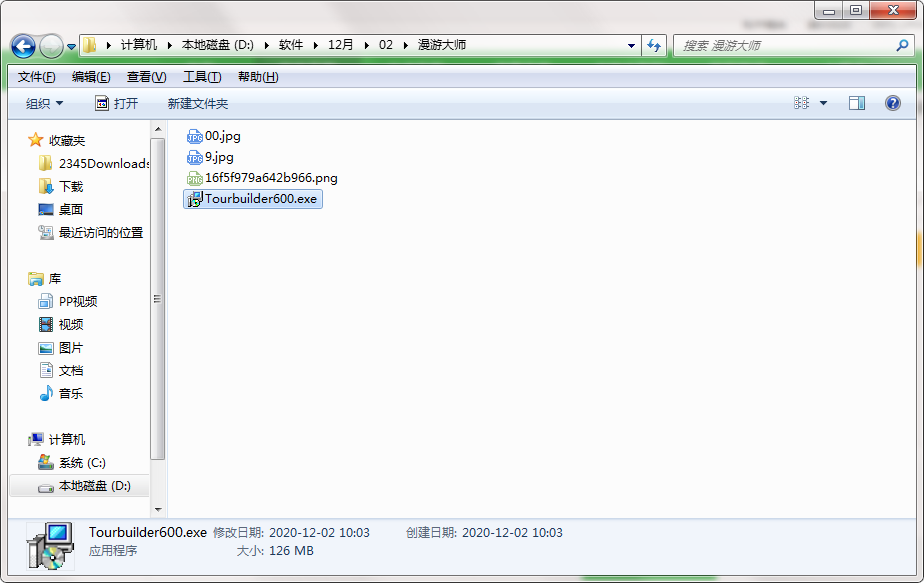Open the 组织 dropdown

44,104
